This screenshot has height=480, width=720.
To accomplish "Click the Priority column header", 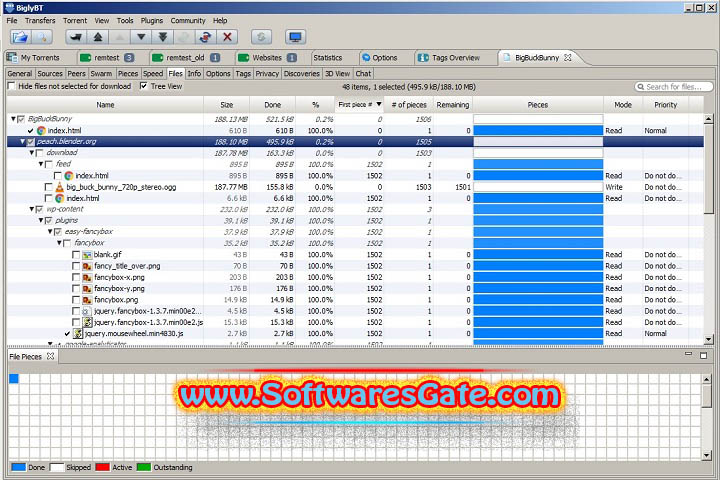I will point(665,105).
